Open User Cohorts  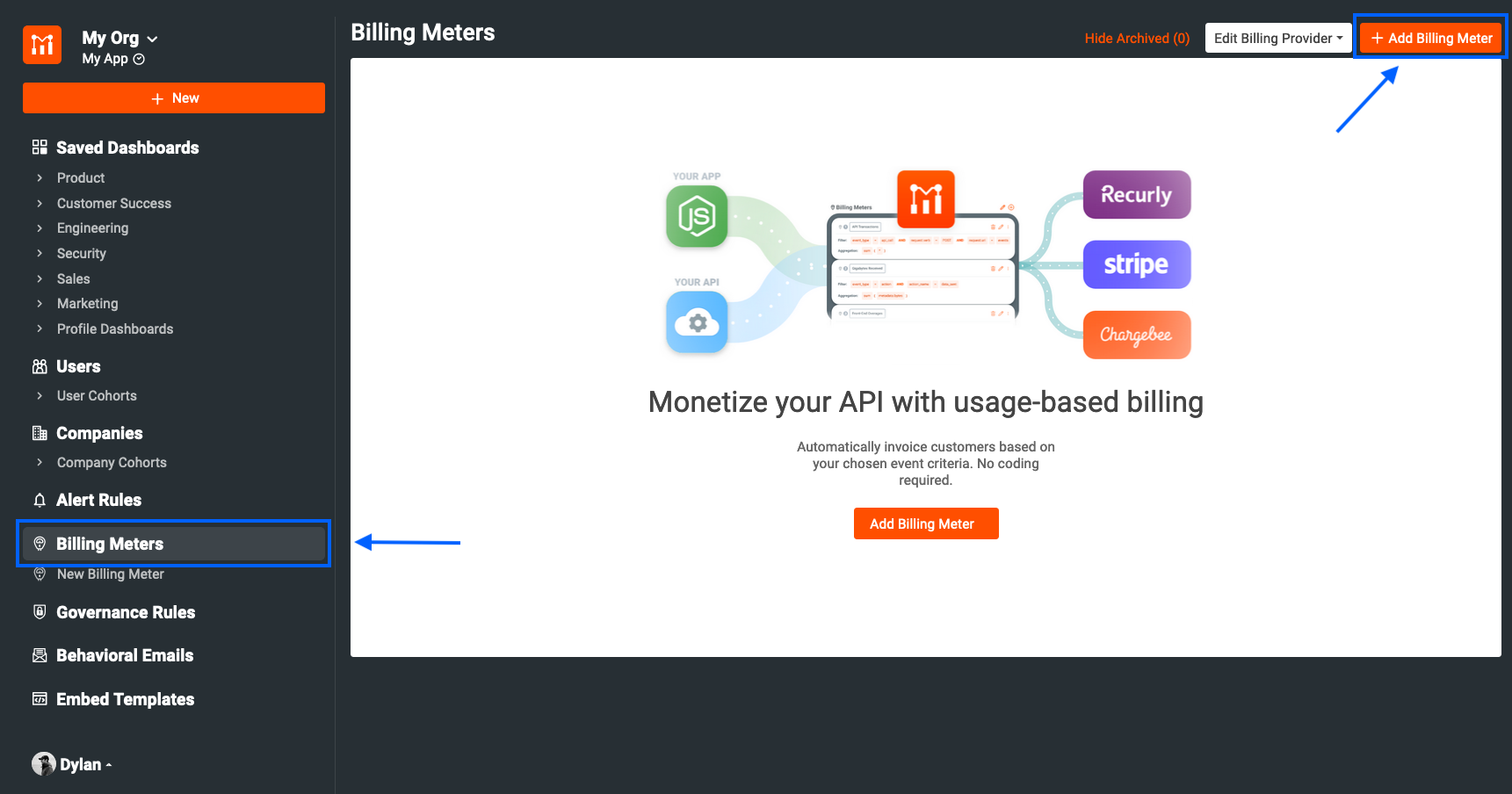coord(97,396)
